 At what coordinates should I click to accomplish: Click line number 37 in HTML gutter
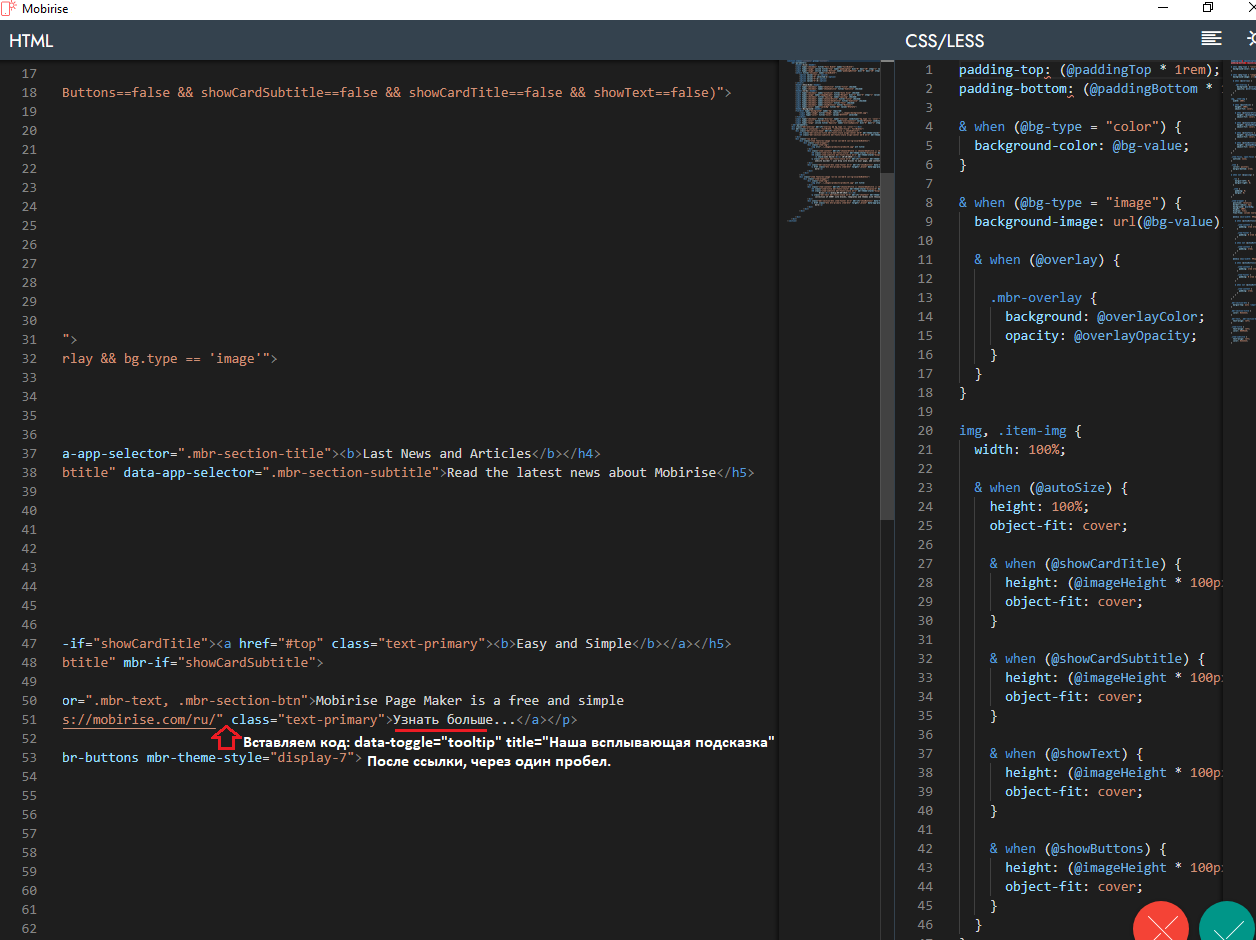[x=28, y=454]
